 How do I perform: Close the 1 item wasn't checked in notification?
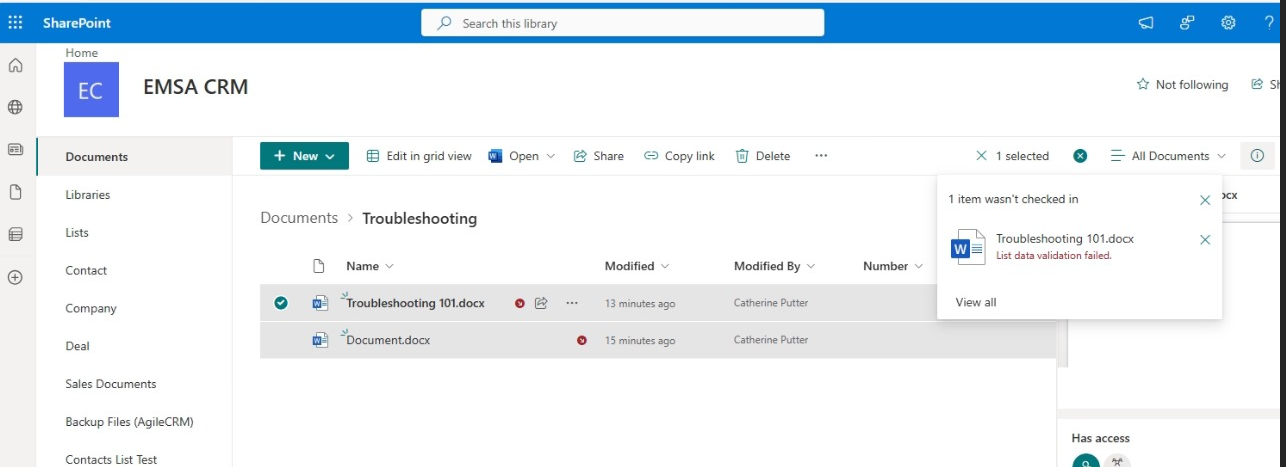1205,200
